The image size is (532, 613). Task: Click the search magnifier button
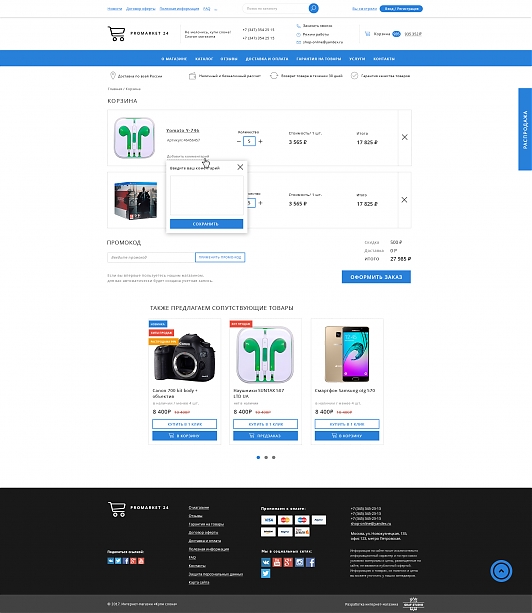click(x=313, y=8)
